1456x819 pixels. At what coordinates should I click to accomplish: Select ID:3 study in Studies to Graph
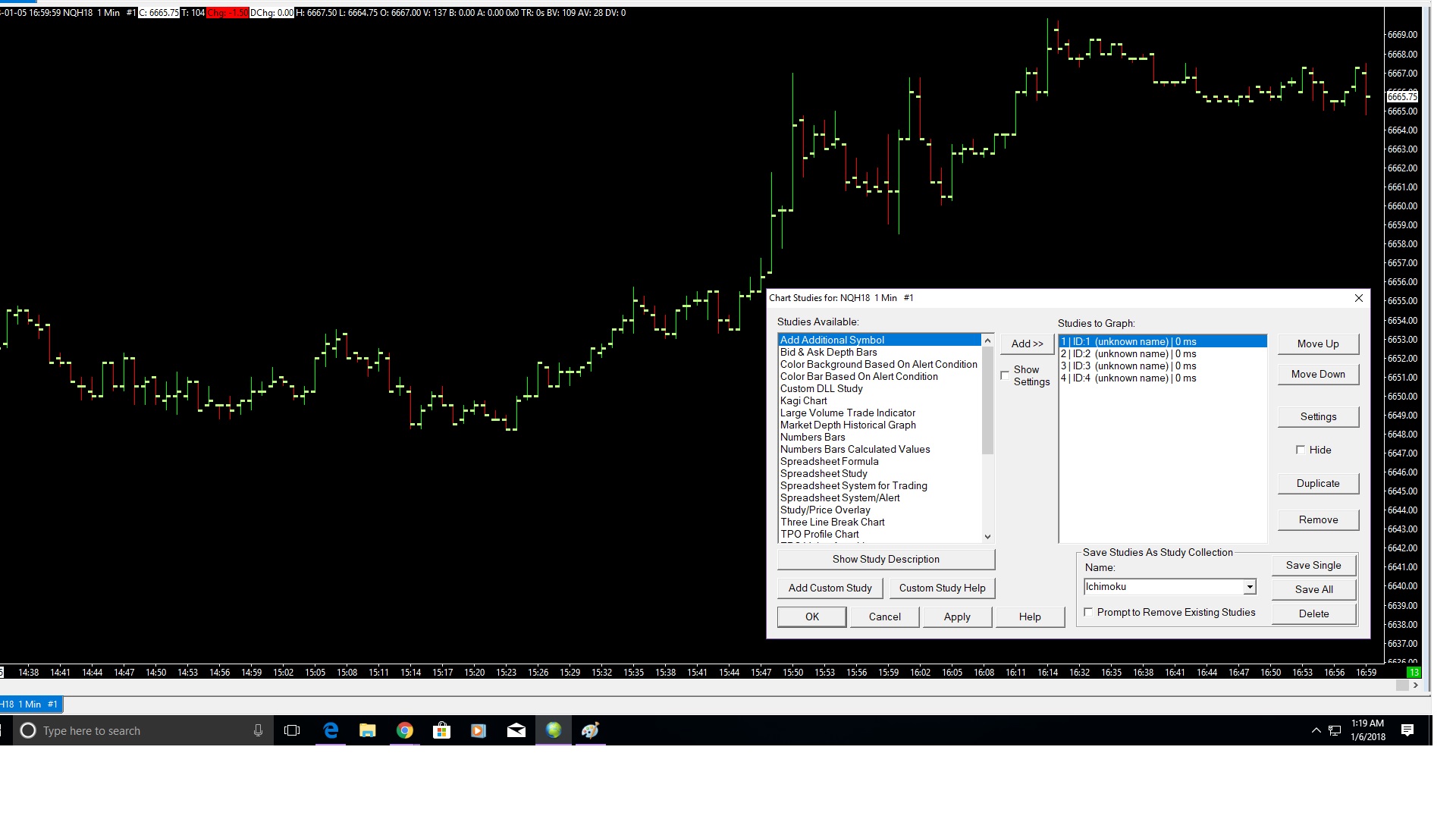coord(1128,366)
